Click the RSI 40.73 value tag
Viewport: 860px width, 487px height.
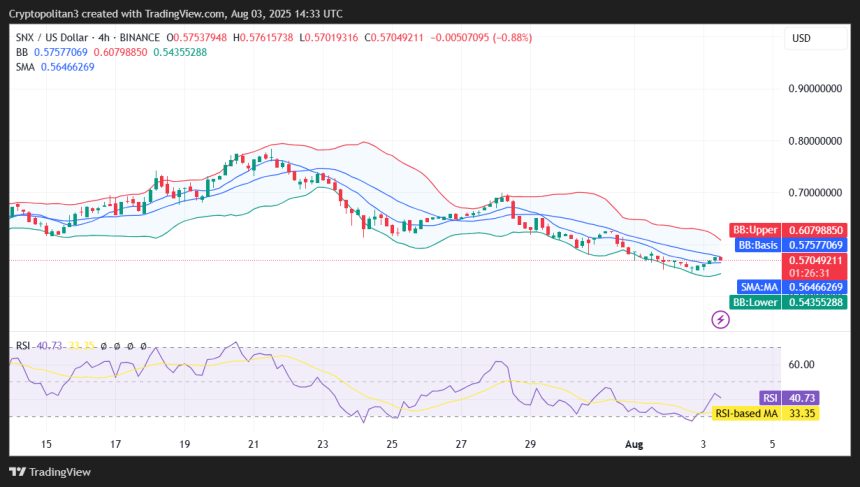click(789, 398)
